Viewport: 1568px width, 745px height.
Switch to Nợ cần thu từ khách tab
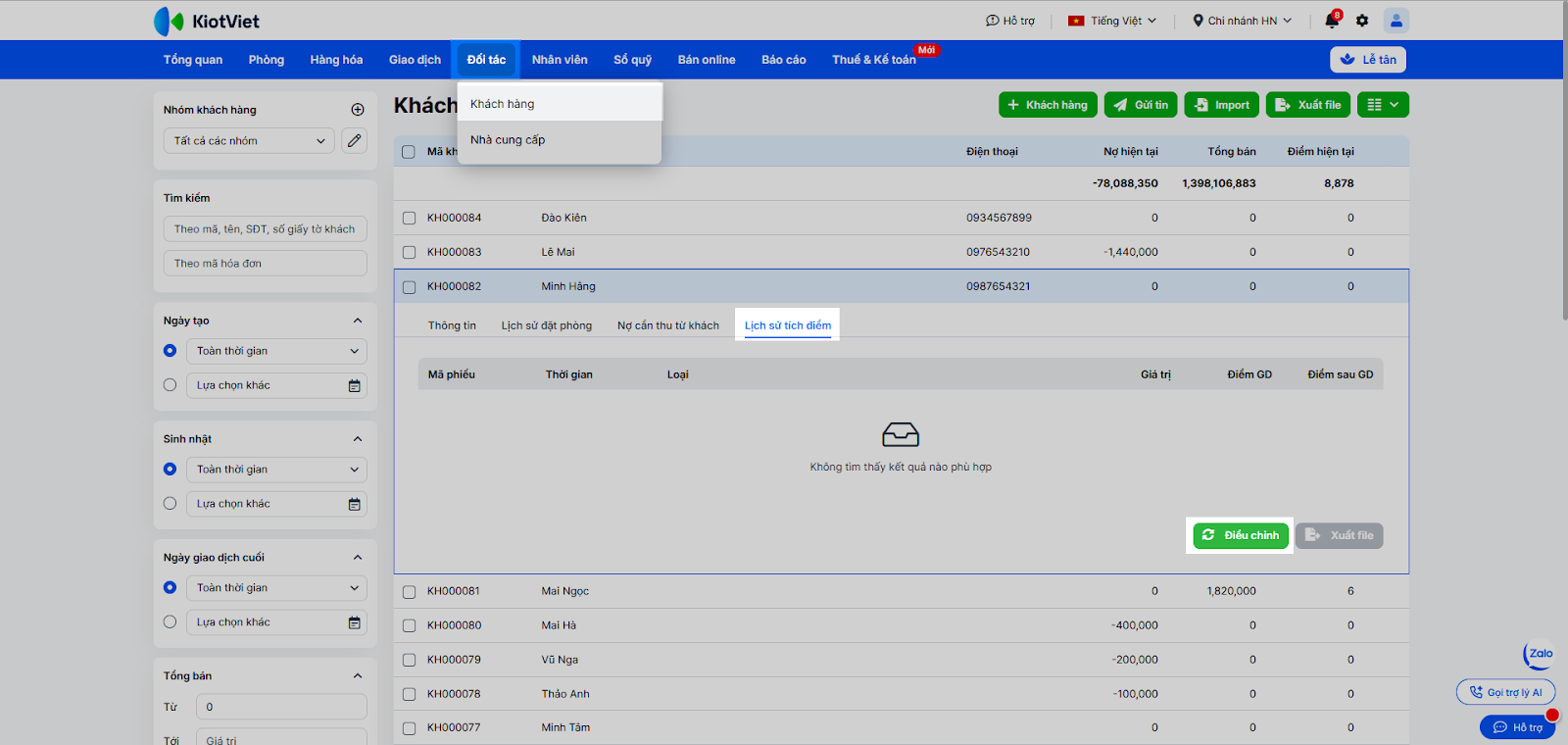tap(668, 325)
